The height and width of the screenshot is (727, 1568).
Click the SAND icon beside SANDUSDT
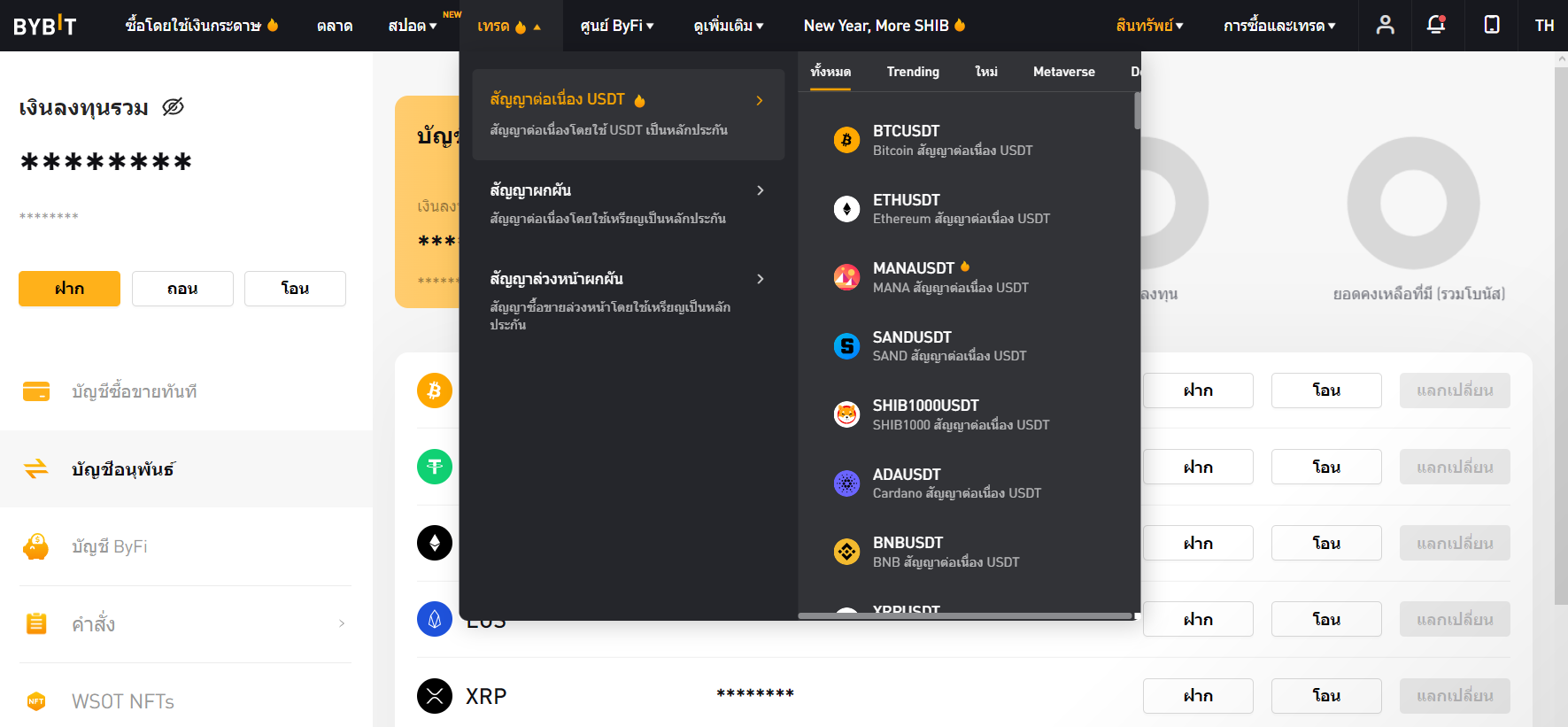click(x=846, y=345)
